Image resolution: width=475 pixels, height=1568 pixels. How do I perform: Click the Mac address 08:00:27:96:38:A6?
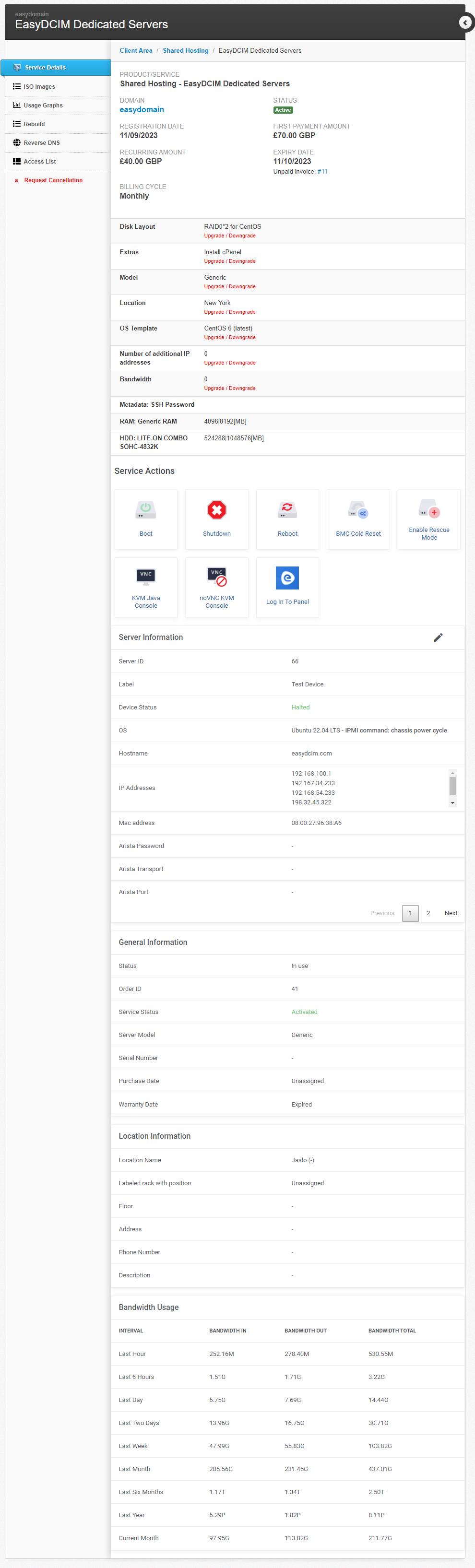[316, 823]
